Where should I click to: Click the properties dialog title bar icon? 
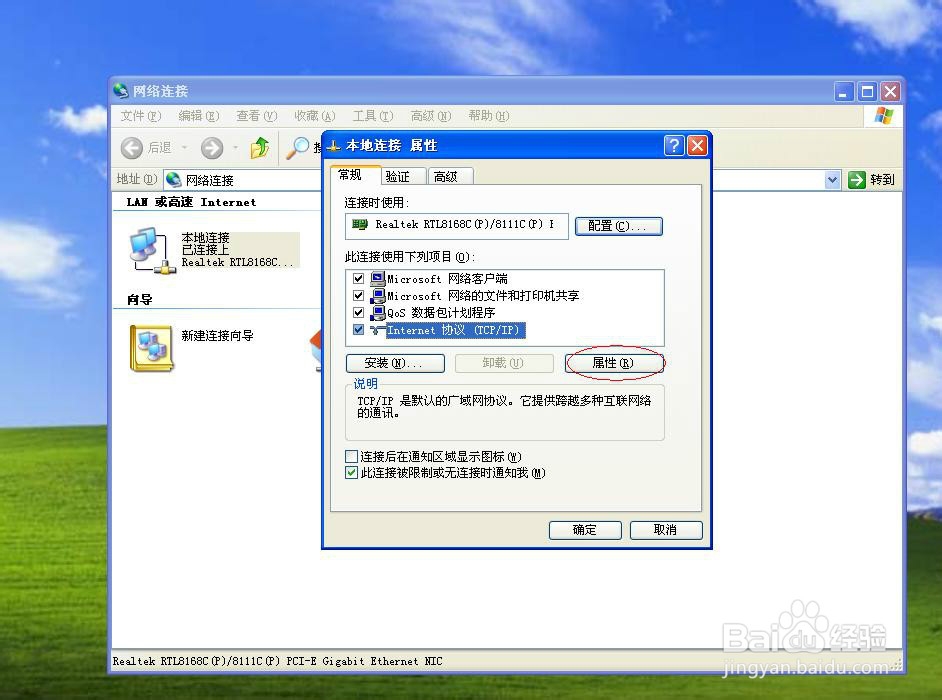pyautogui.click(x=333, y=146)
